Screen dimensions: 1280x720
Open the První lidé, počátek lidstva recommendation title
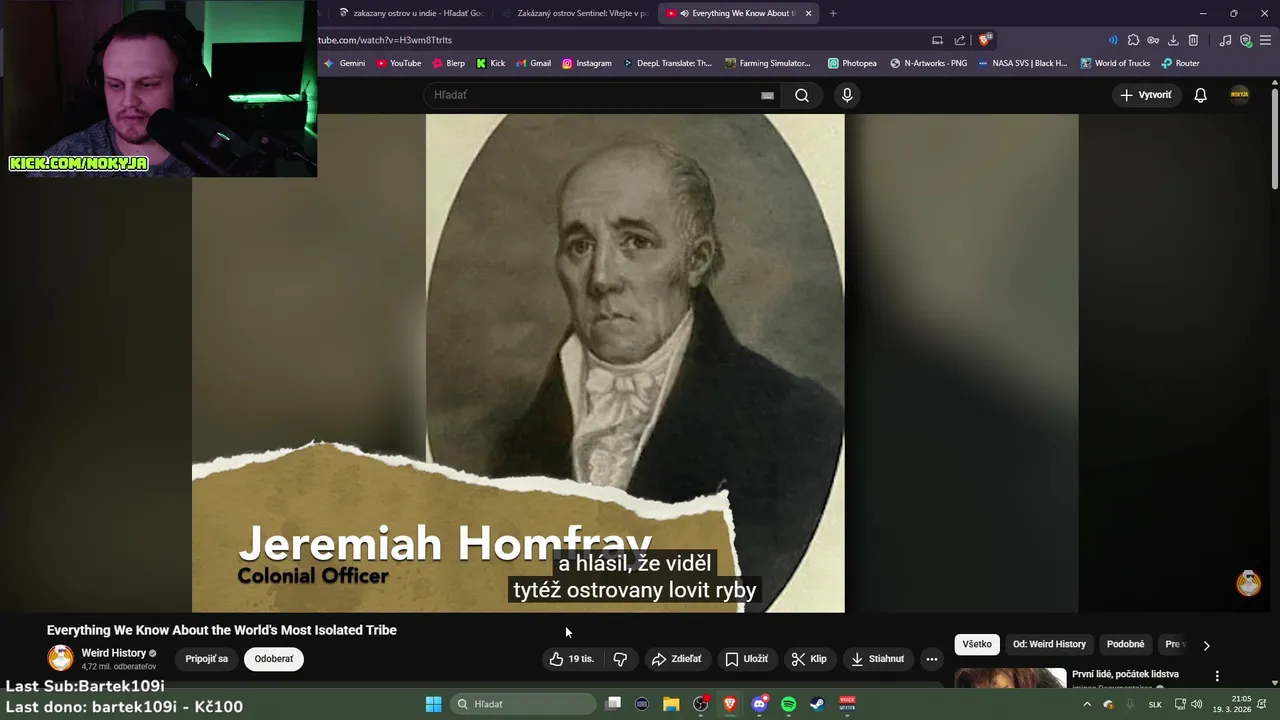pos(1125,674)
